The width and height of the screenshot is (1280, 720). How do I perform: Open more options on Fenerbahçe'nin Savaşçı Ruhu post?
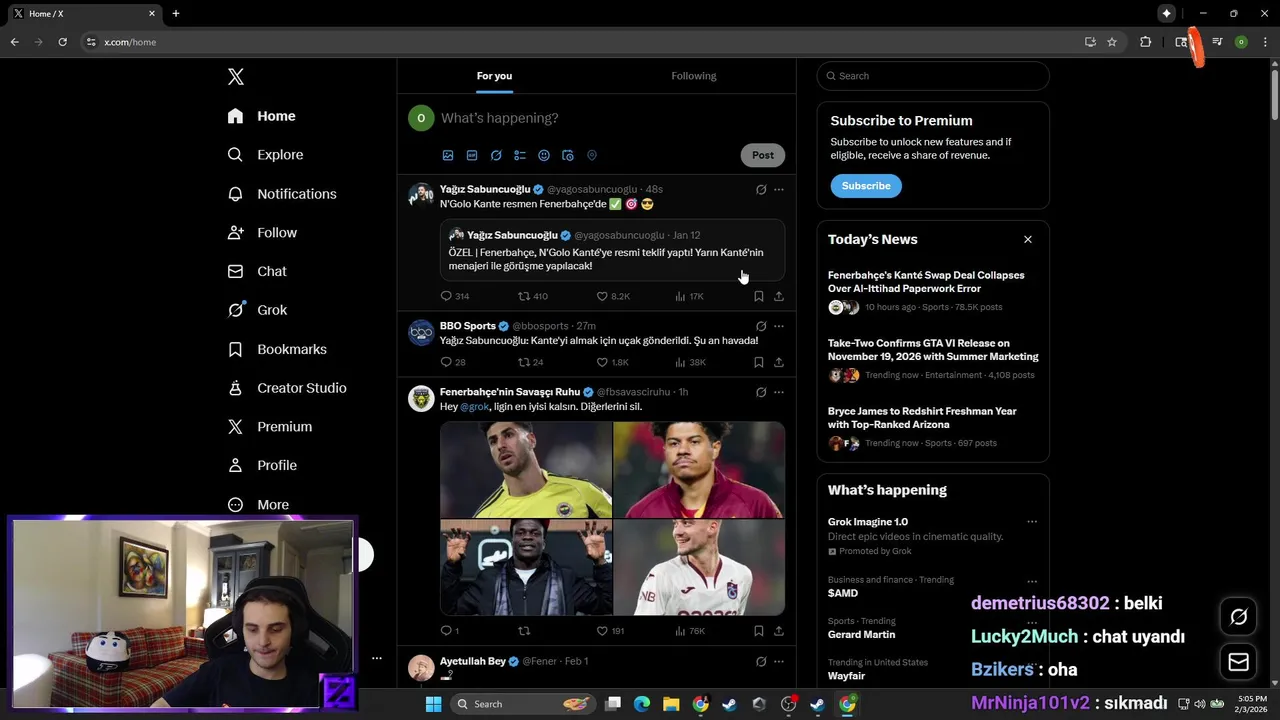tap(779, 392)
